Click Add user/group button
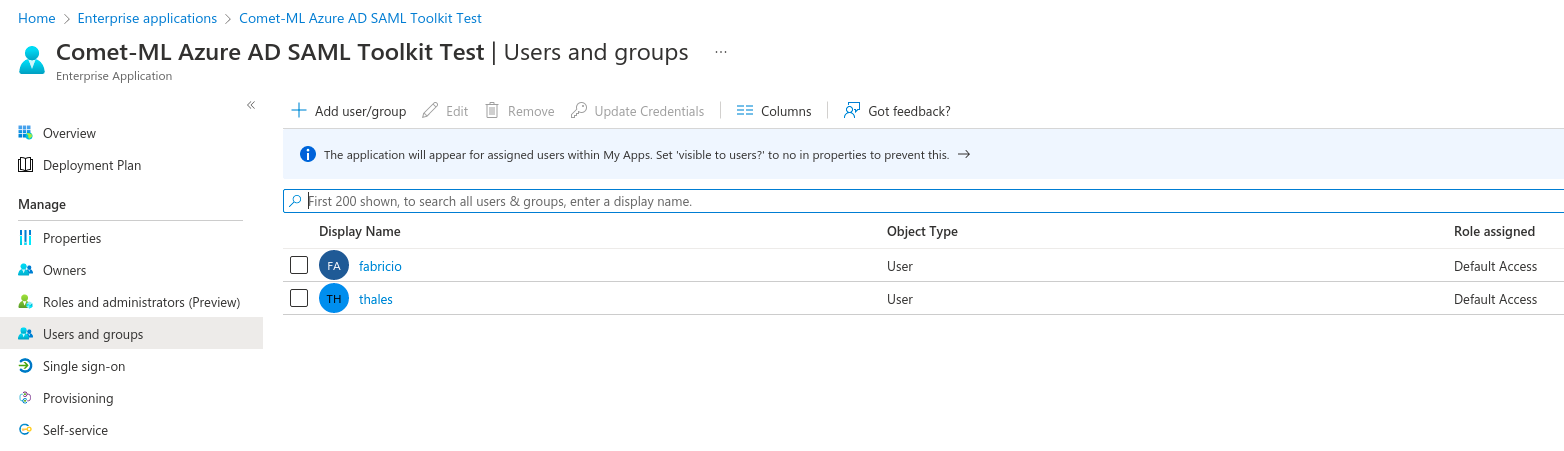 coord(348,111)
